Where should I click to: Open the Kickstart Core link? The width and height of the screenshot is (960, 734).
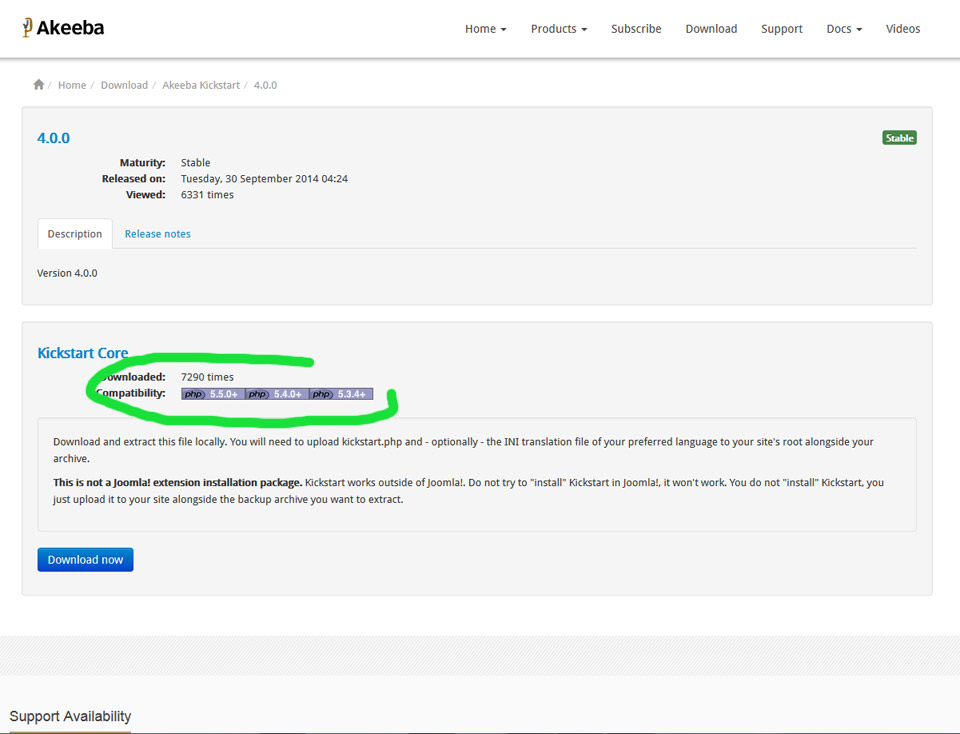(83, 353)
